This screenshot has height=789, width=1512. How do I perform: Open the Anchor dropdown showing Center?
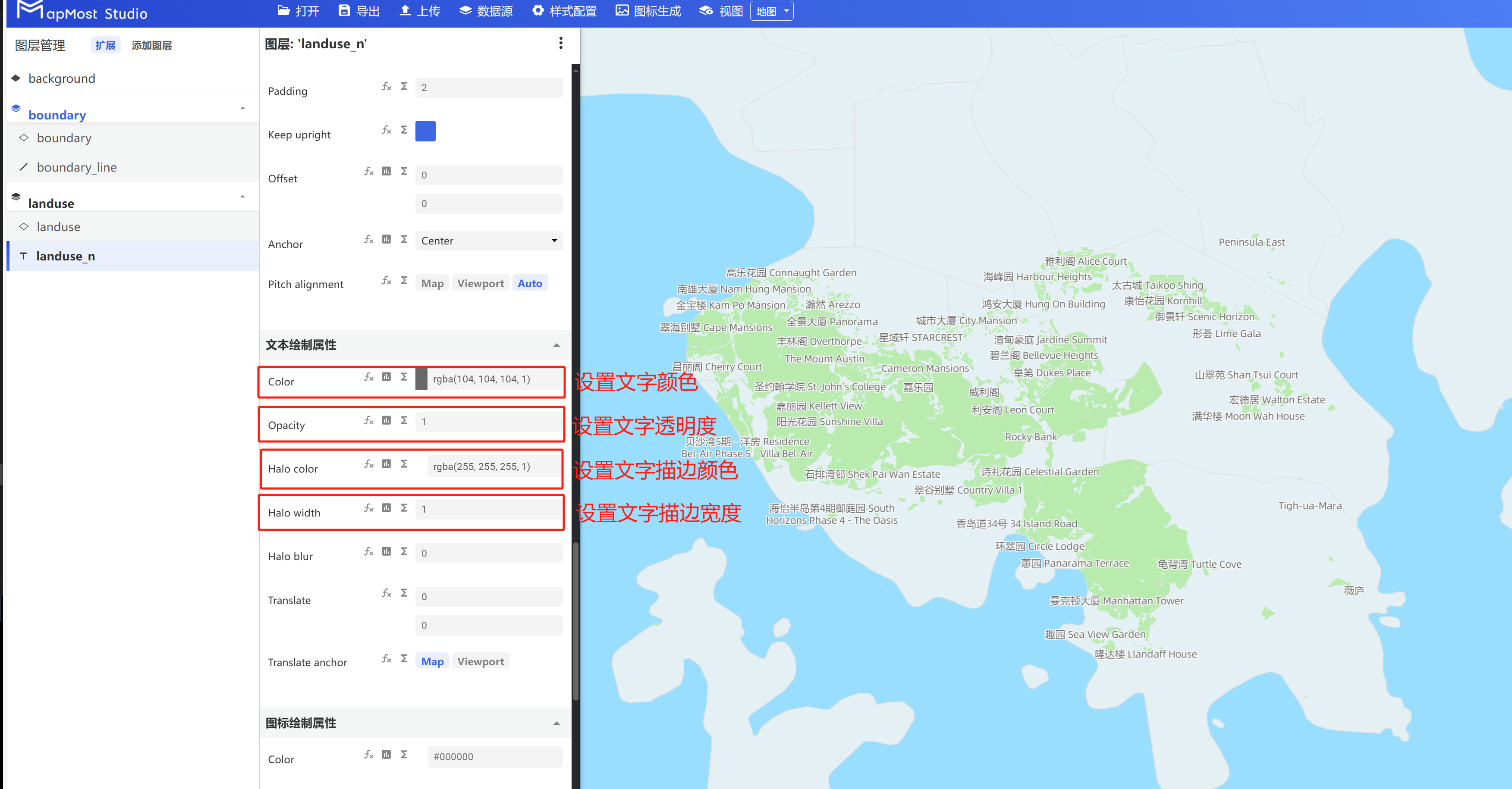[x=488, y=241]
